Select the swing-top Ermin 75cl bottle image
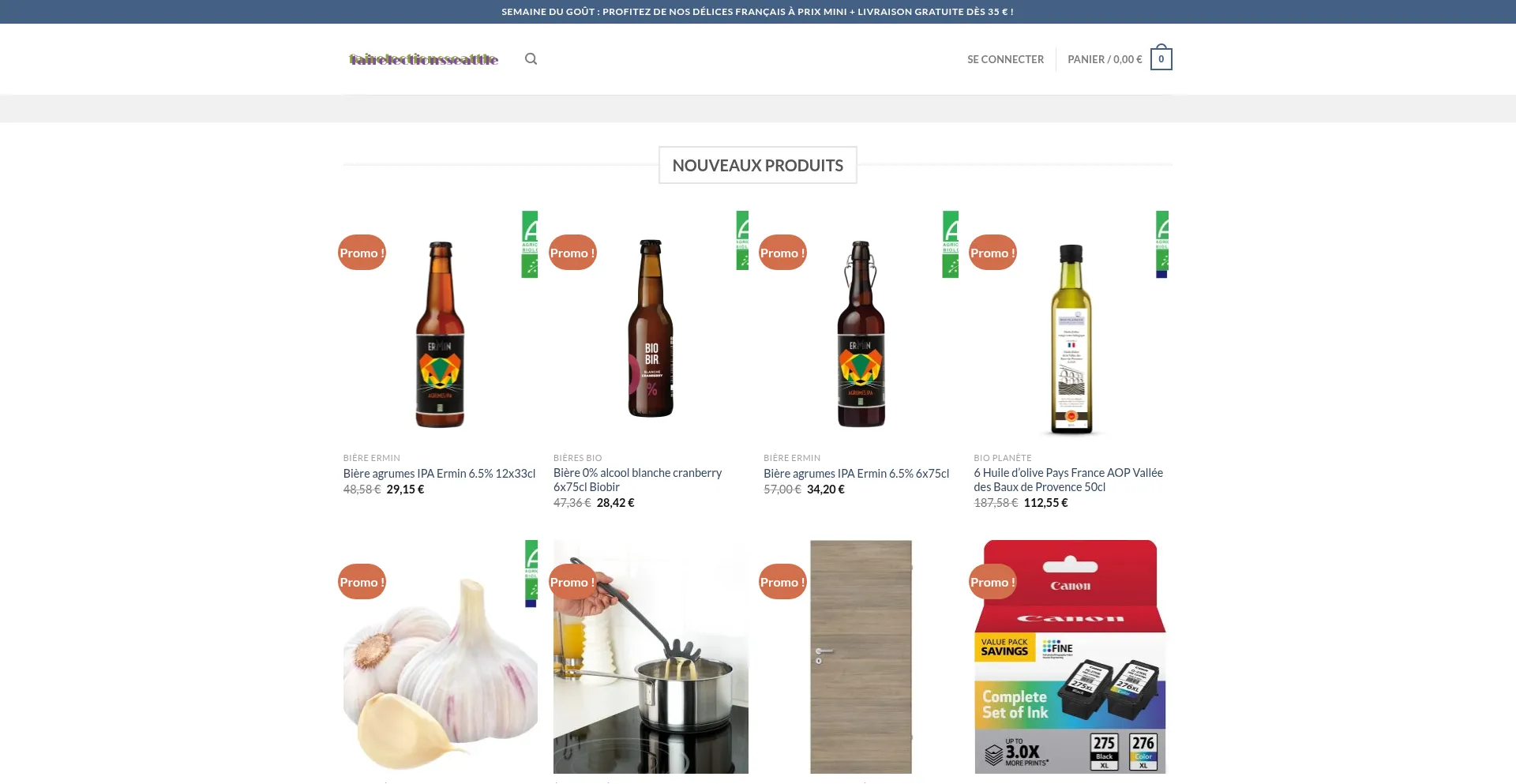The width and height of the screenshot is (1516, 784). click(861, 336)
